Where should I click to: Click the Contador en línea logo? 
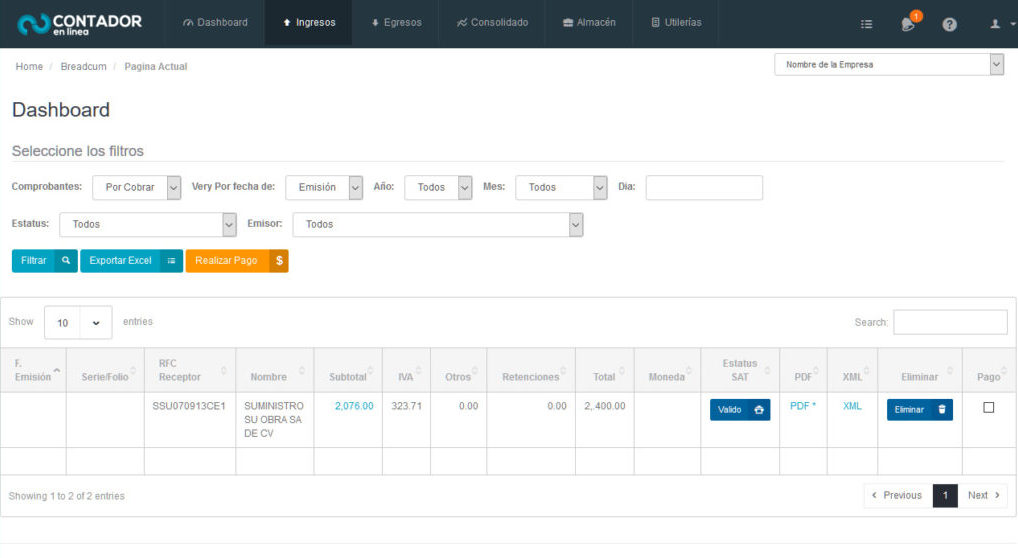point(79,24)
